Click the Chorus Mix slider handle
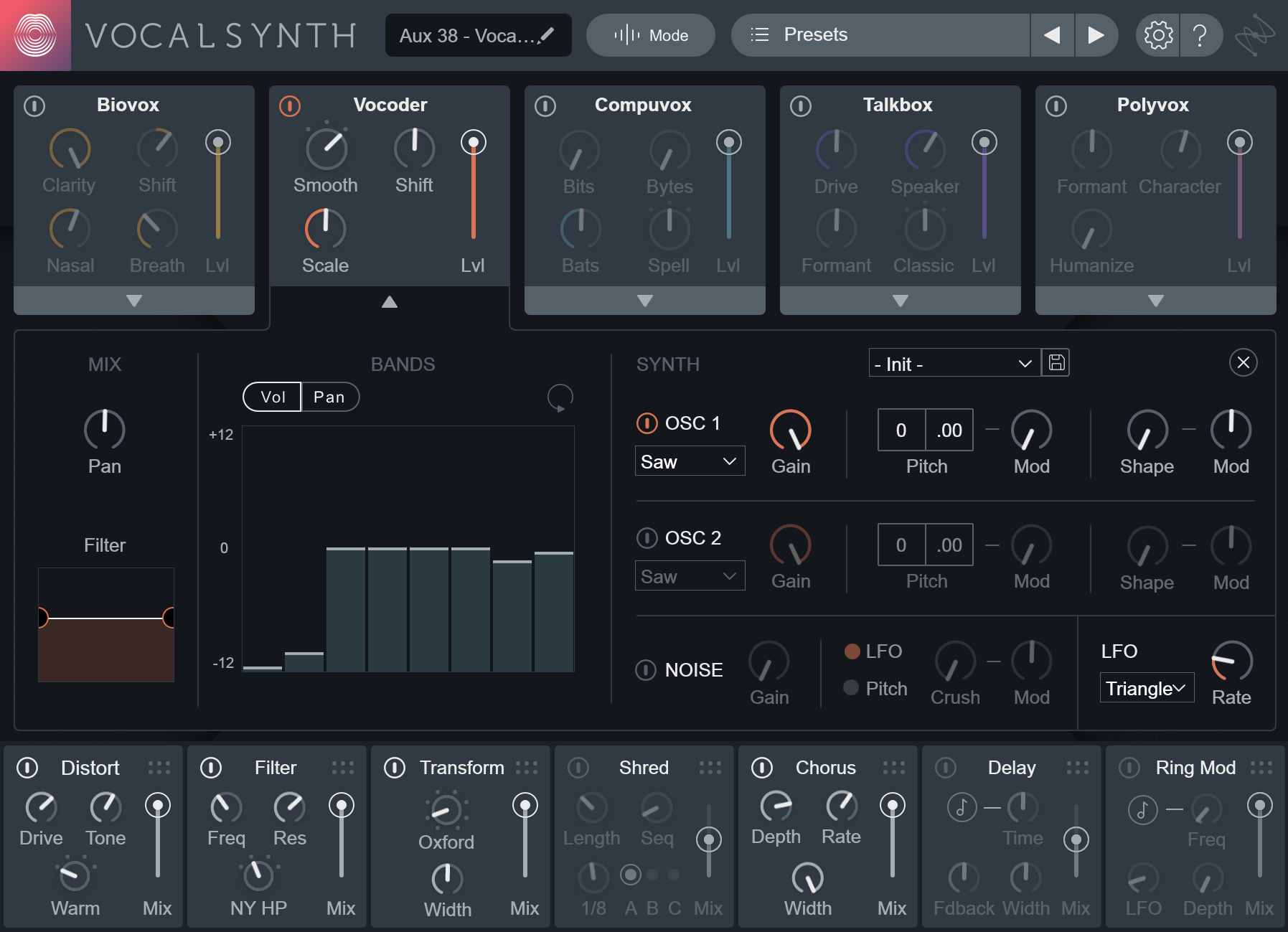This screenshot has width=1288, height=932. (893, 806)
